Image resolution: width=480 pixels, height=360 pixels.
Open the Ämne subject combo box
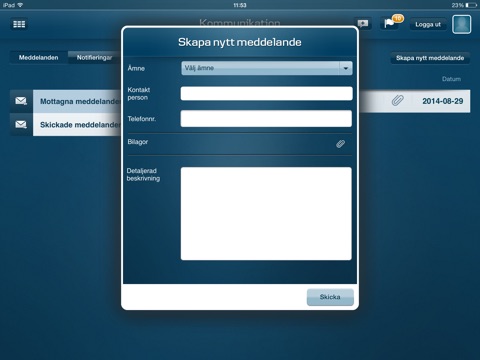(267, 68)
